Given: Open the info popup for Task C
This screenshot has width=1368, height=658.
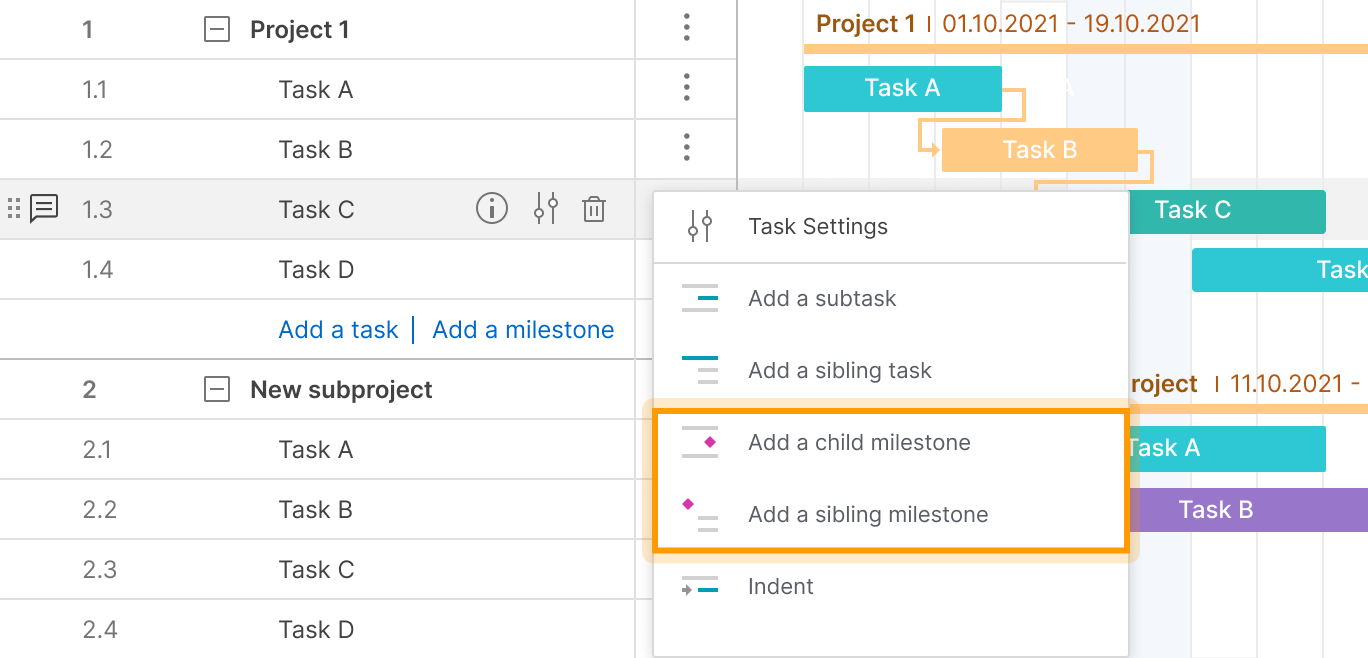Looking at the screenshot, I should (492, 209).
